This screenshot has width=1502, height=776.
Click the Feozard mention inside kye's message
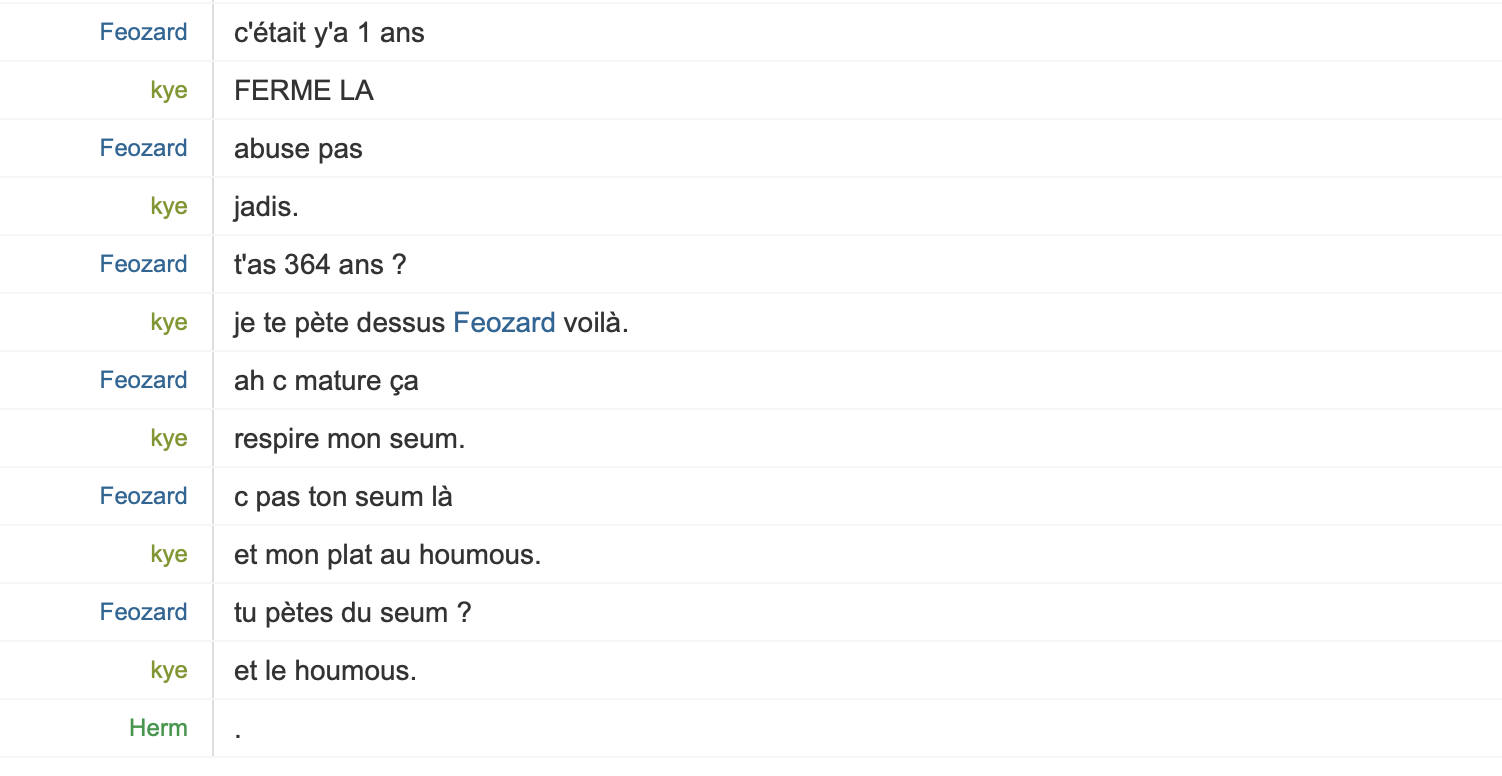click(504, 322)
